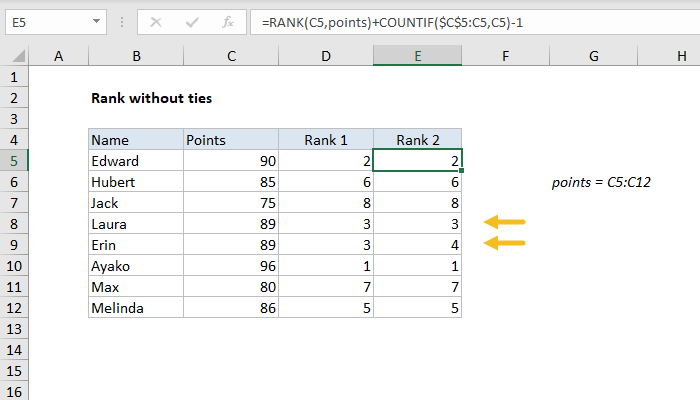Select the cell containing Max
700x400 pixels.
[x=136, y=287]
